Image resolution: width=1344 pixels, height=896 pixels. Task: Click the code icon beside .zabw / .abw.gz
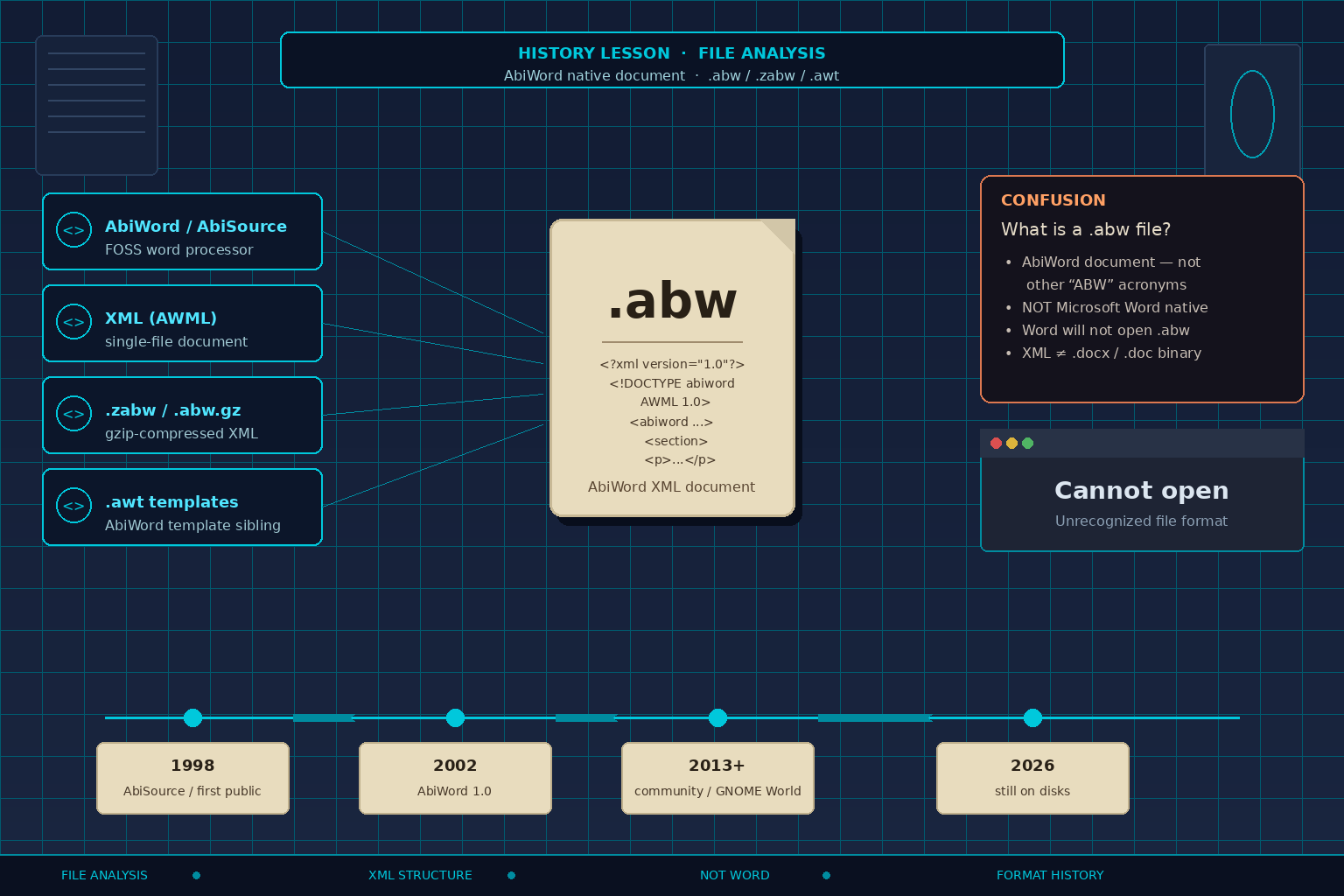pos(73,414)
